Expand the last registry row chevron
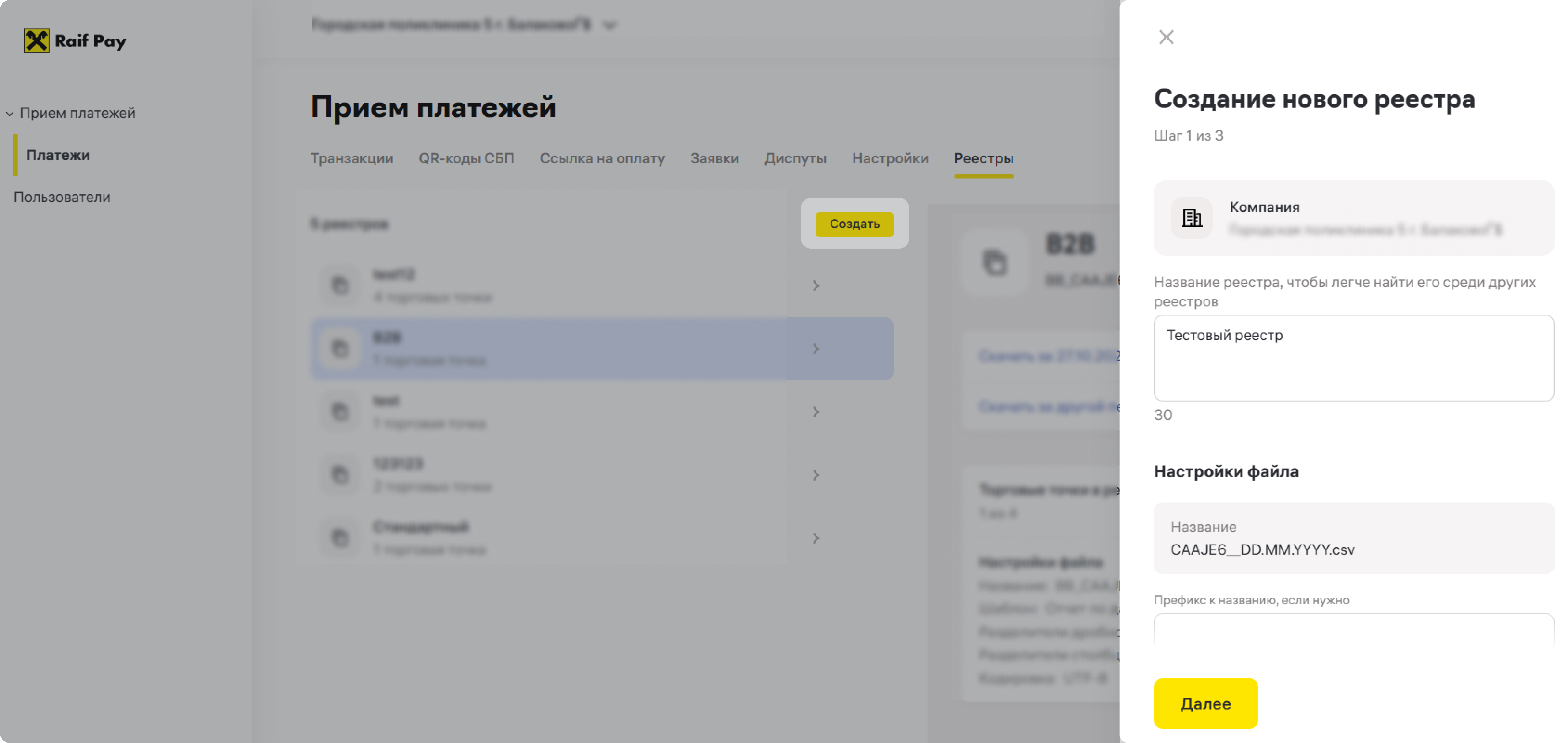 [816, 538]
